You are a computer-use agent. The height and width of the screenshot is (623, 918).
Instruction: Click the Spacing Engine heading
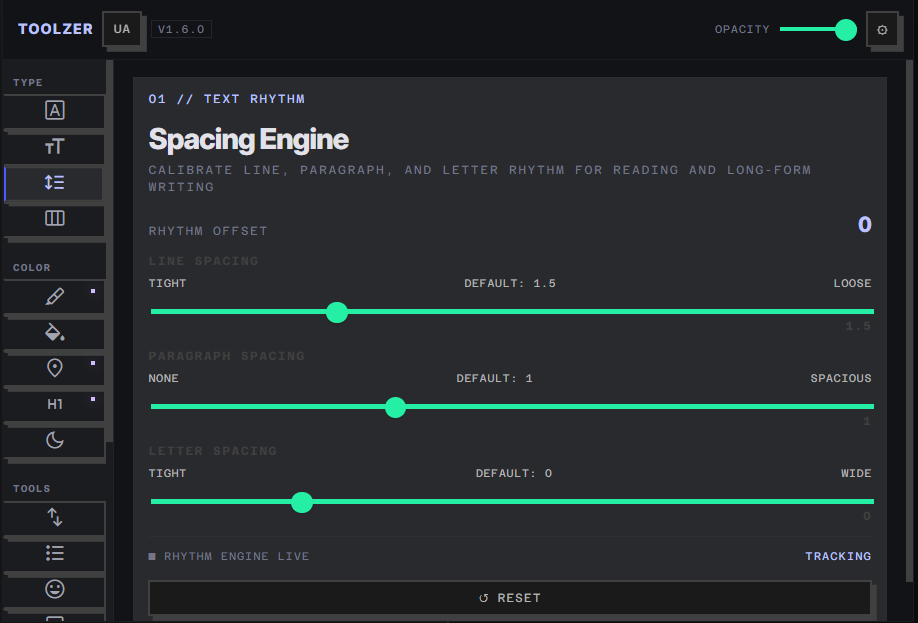(x=249, y=139)
